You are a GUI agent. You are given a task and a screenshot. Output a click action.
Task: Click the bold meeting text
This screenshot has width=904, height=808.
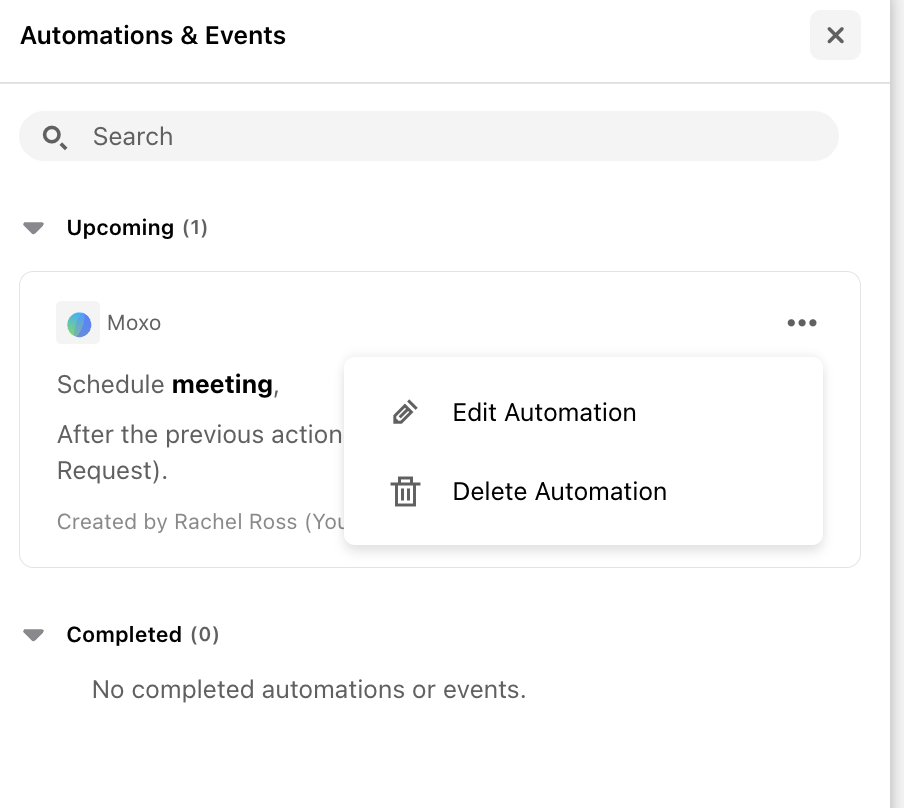[223, 385]
